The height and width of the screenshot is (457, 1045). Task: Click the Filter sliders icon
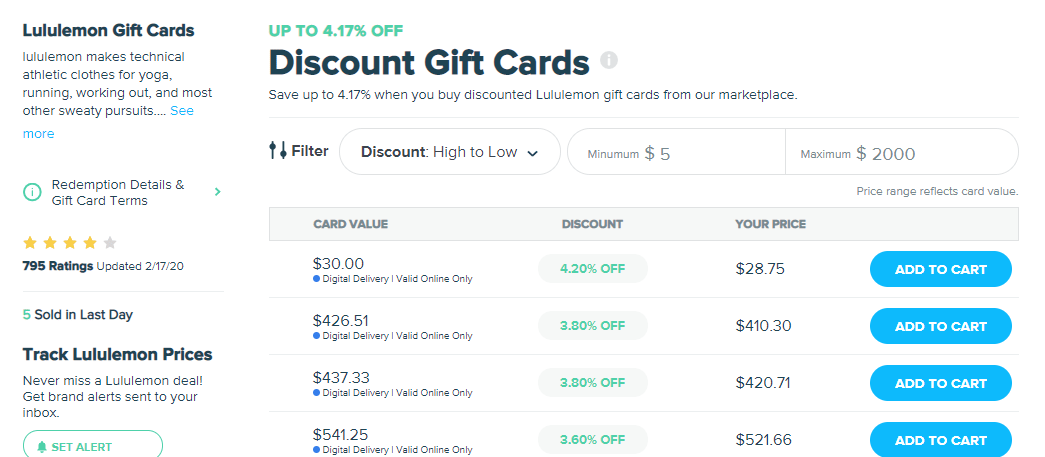pos(278,151)
